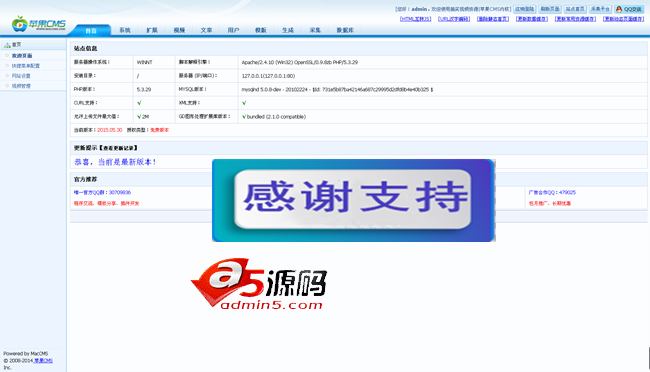Select the 视频 navigation tab
Image resolution: width=650 pixels, height=372 pixels.
coord(179,30)
